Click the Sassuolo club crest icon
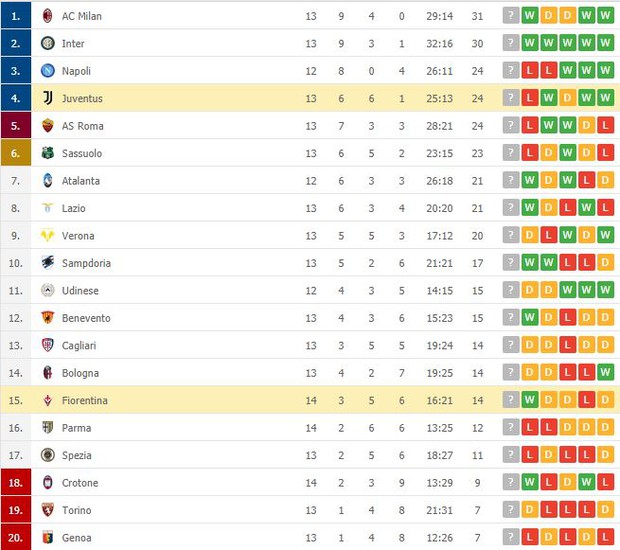Viewport: 620px width, 550px height. point(47,153)
